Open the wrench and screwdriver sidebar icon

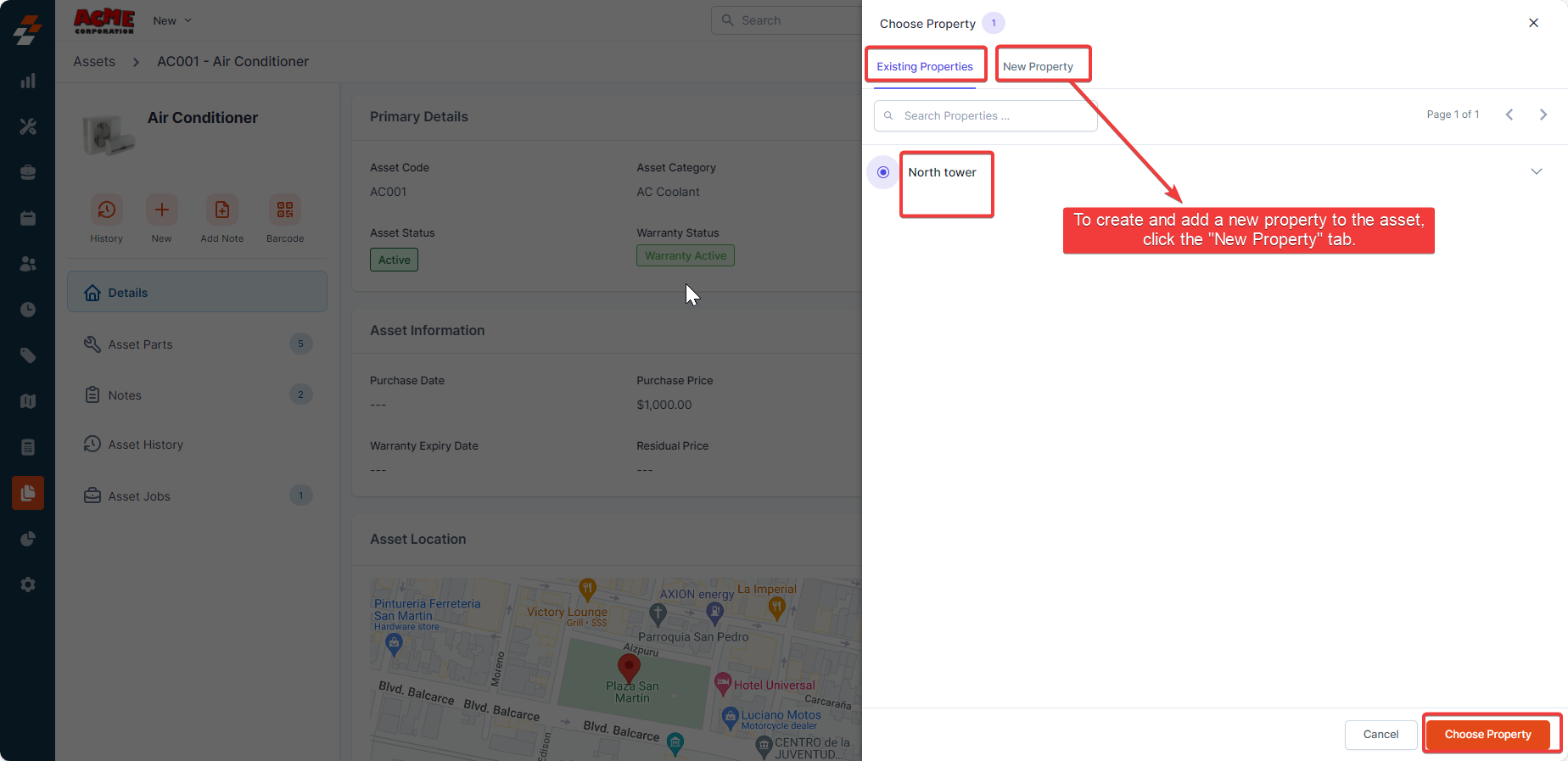coord(28,126)
